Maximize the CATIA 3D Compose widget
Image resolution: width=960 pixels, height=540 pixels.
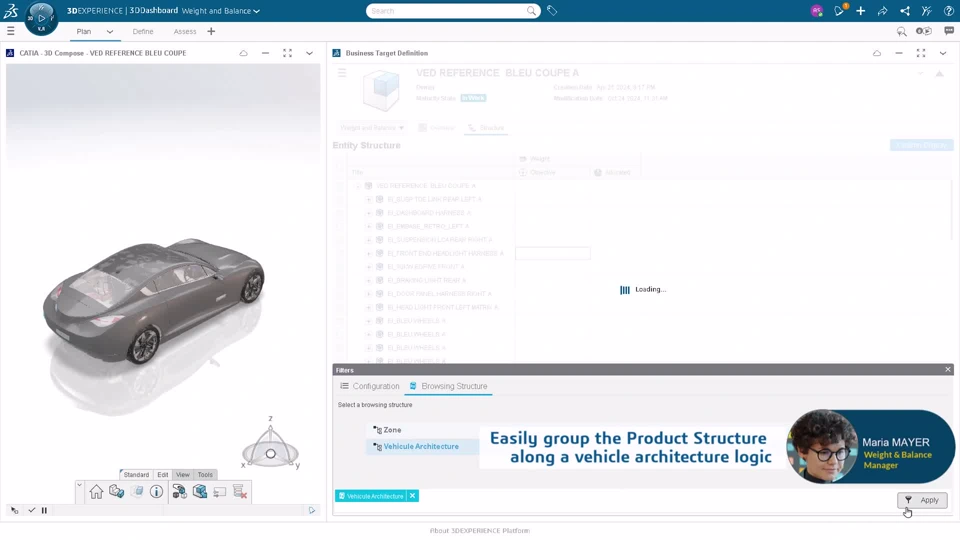(x=287, y=53)
